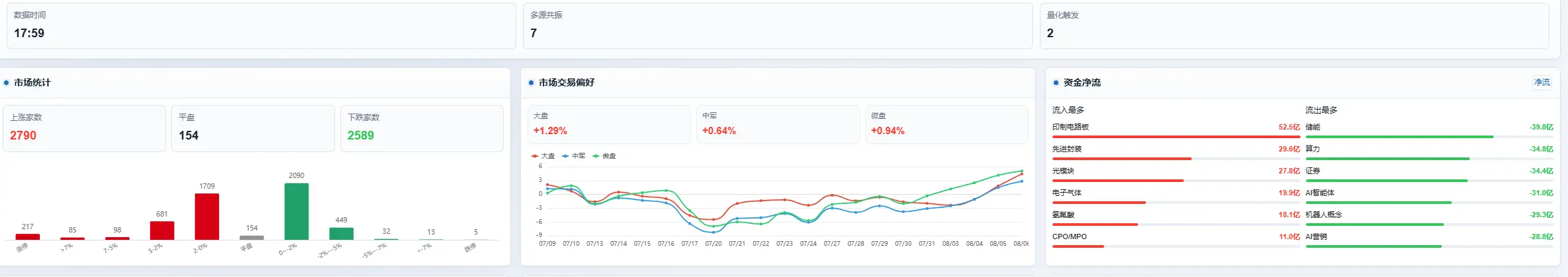Click the 光模块 inflow row label
The image size is (1568, 277).
coord(1063,171)
